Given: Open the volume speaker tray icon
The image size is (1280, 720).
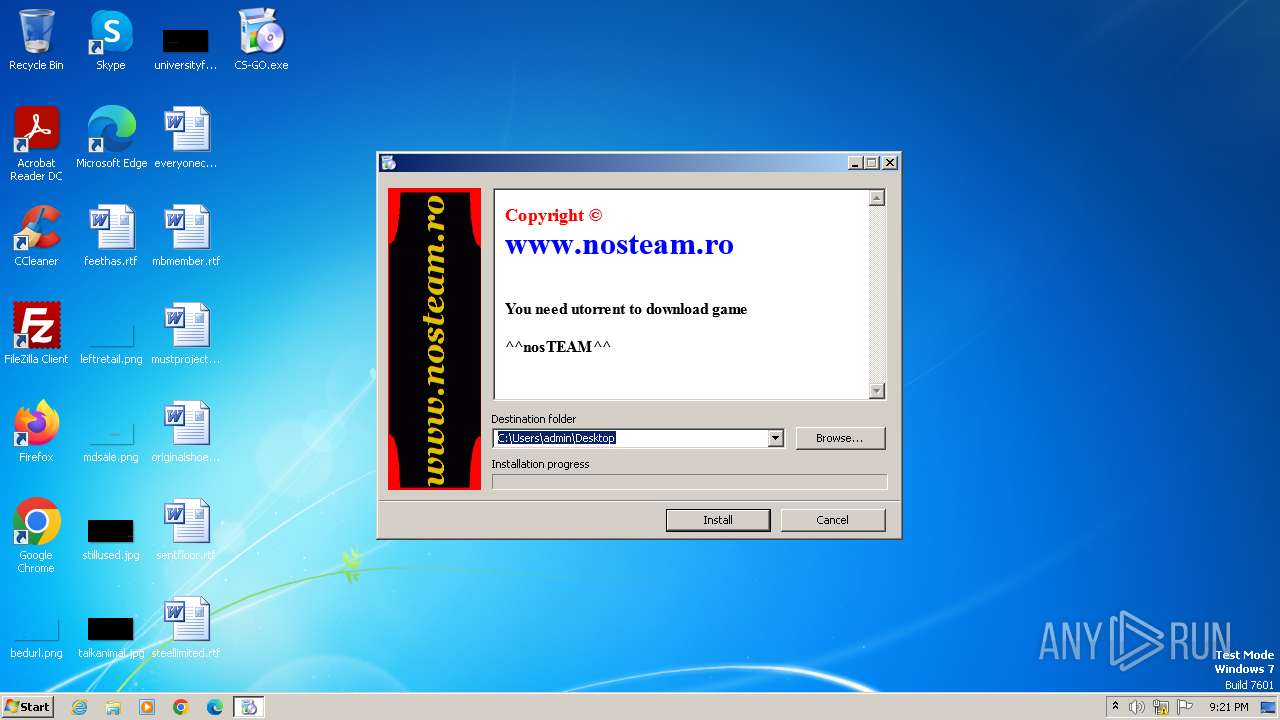Looking at the screenshot, I should coord(1137,707).
